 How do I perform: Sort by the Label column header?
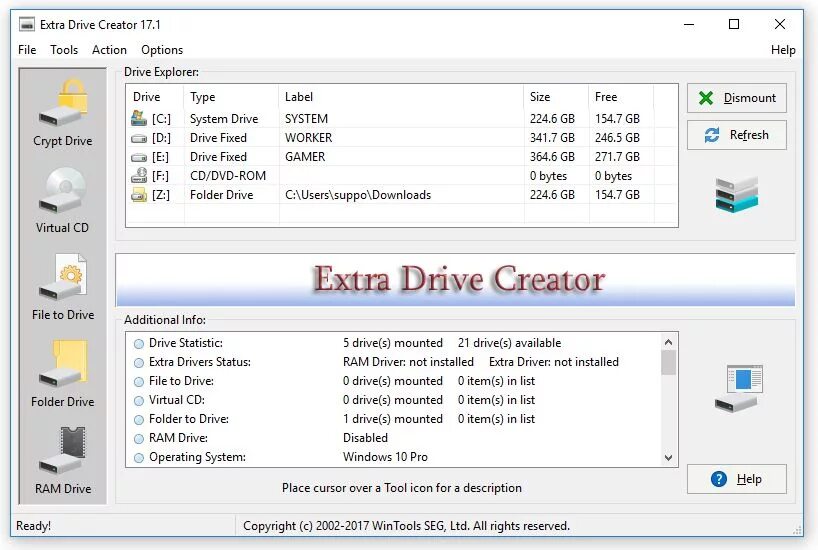tap(401, 97)
